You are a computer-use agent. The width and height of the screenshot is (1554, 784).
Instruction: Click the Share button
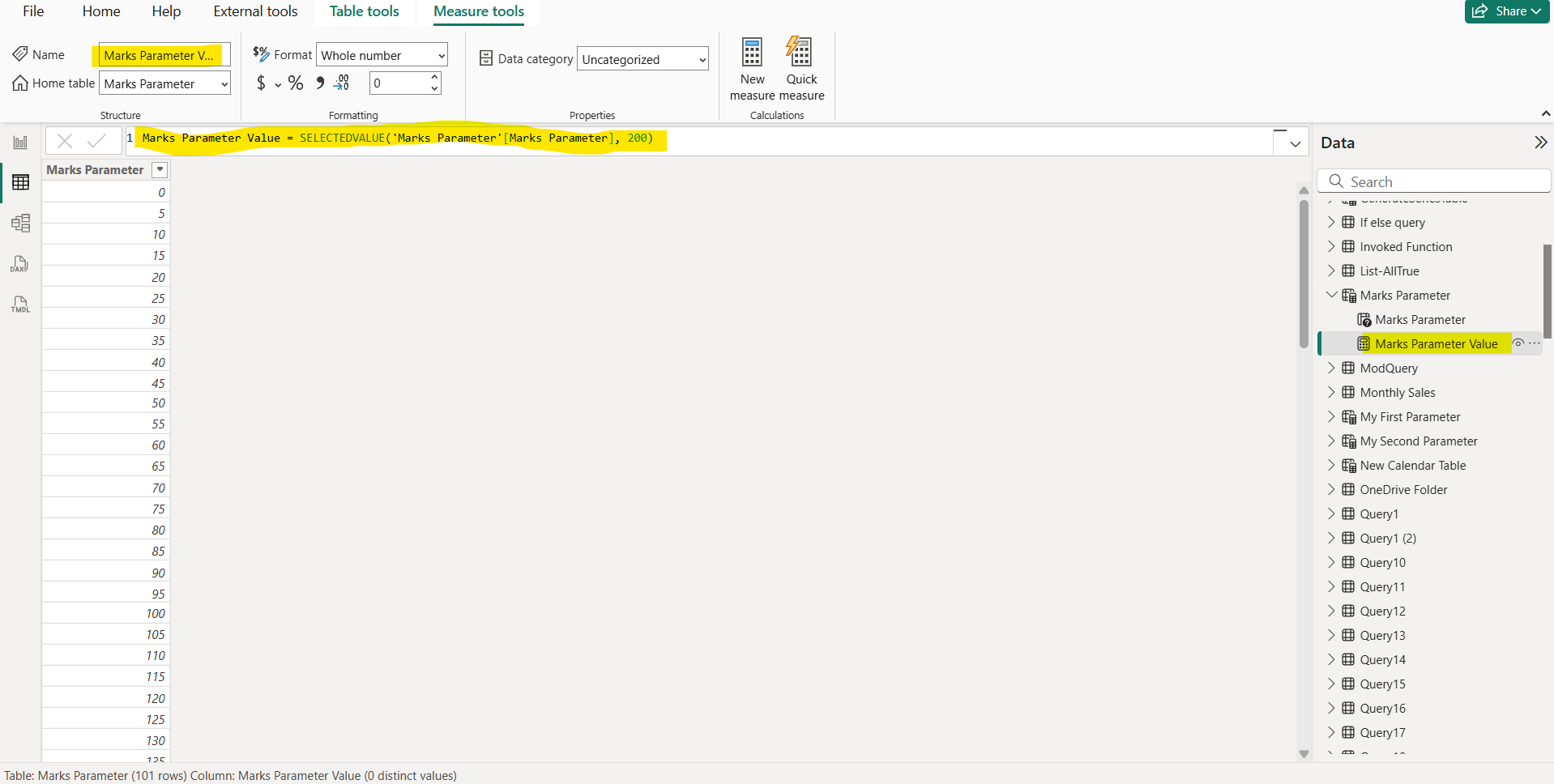coord(1507,11)
